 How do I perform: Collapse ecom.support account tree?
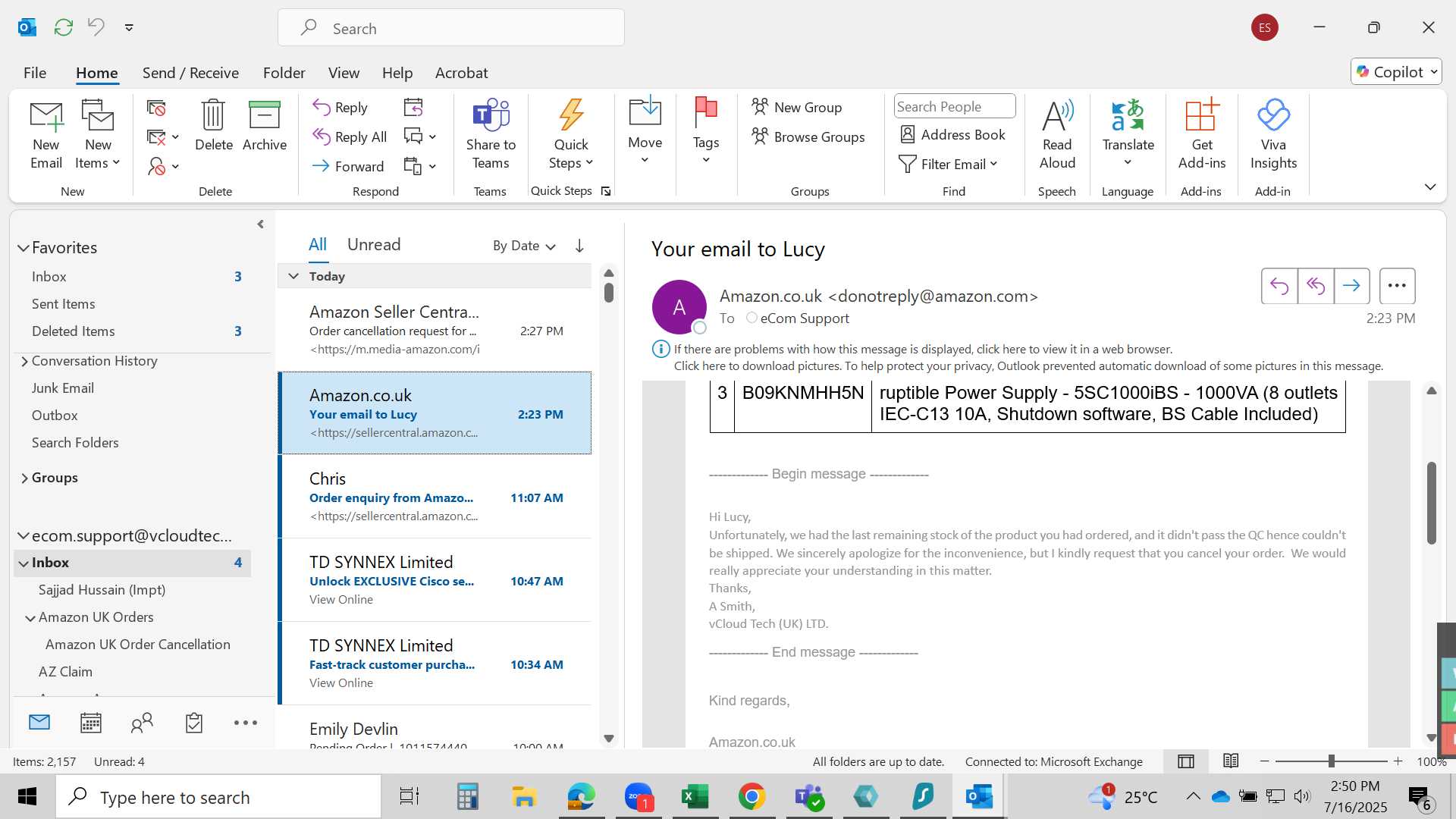[x=24, y=536]
